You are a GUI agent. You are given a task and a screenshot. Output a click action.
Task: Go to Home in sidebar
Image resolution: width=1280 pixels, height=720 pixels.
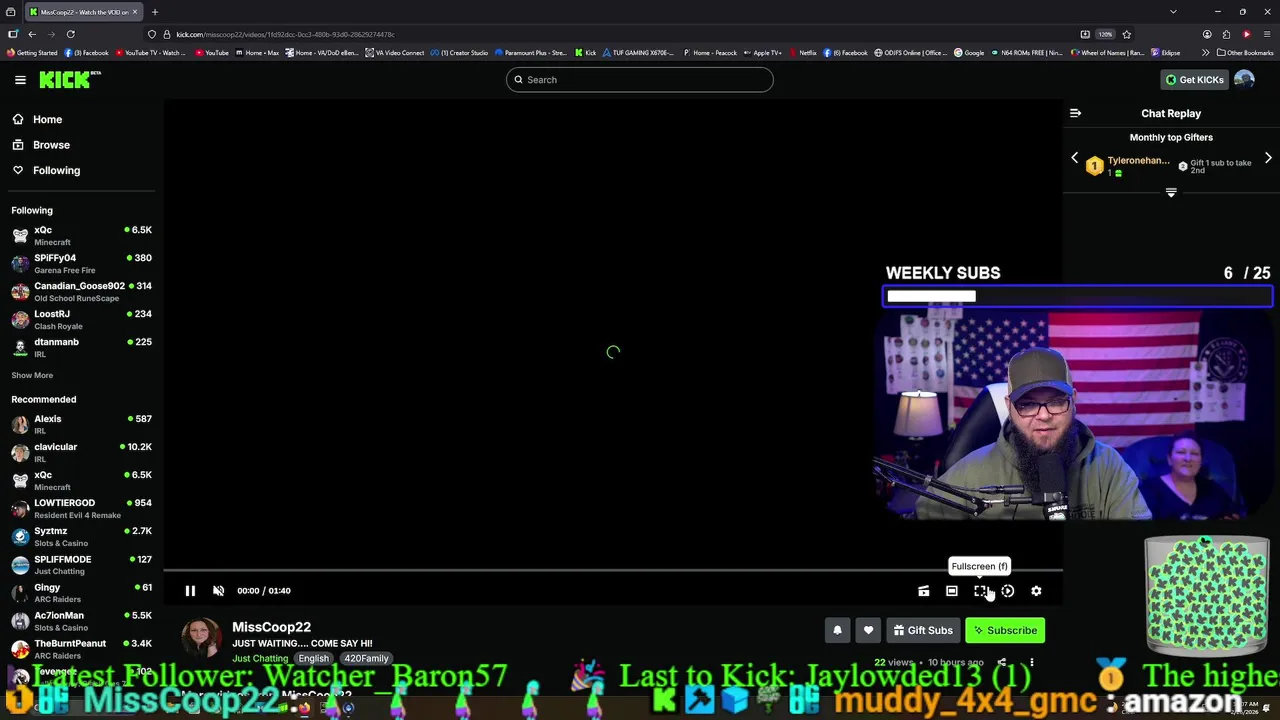(47, 119)
